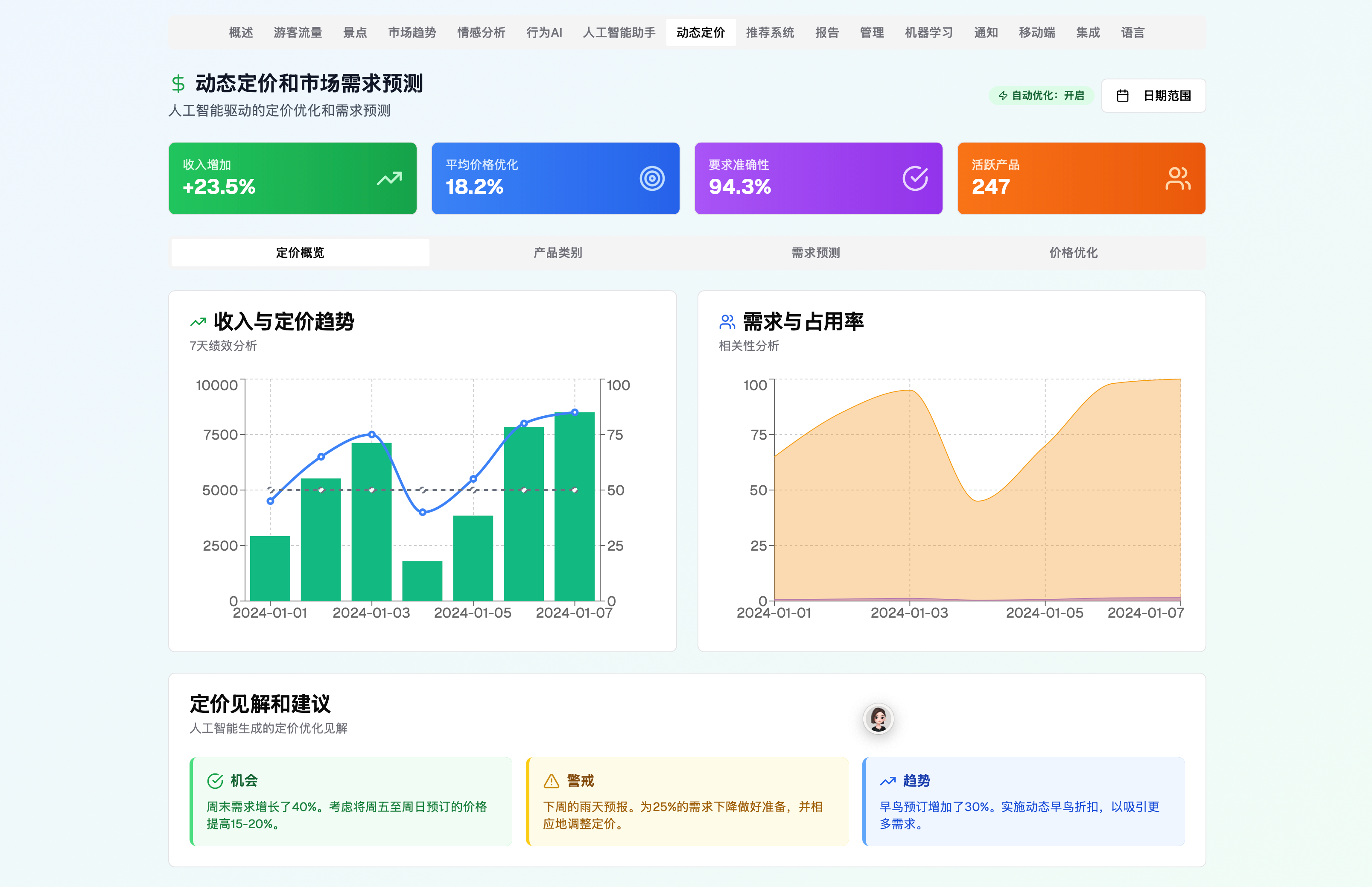Click the trending arrow icon on 收入增加 card
Viewport: 1372px width, 887px height.
point(389,178)
